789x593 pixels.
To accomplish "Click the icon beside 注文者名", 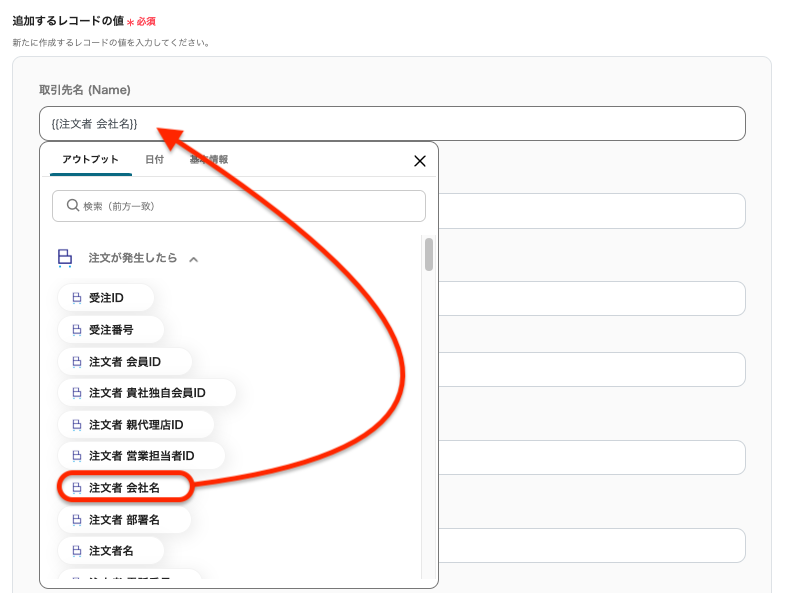I will 76,551.
